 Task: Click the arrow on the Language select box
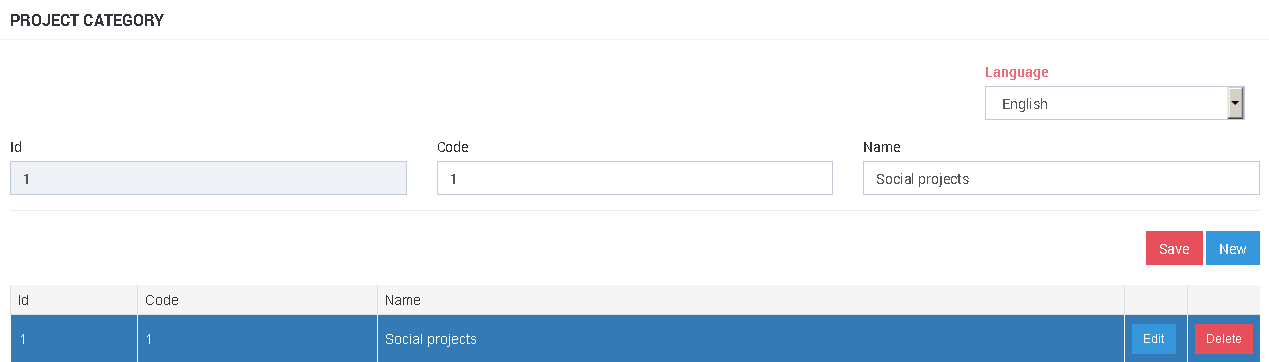click(x=1235, y=103)
